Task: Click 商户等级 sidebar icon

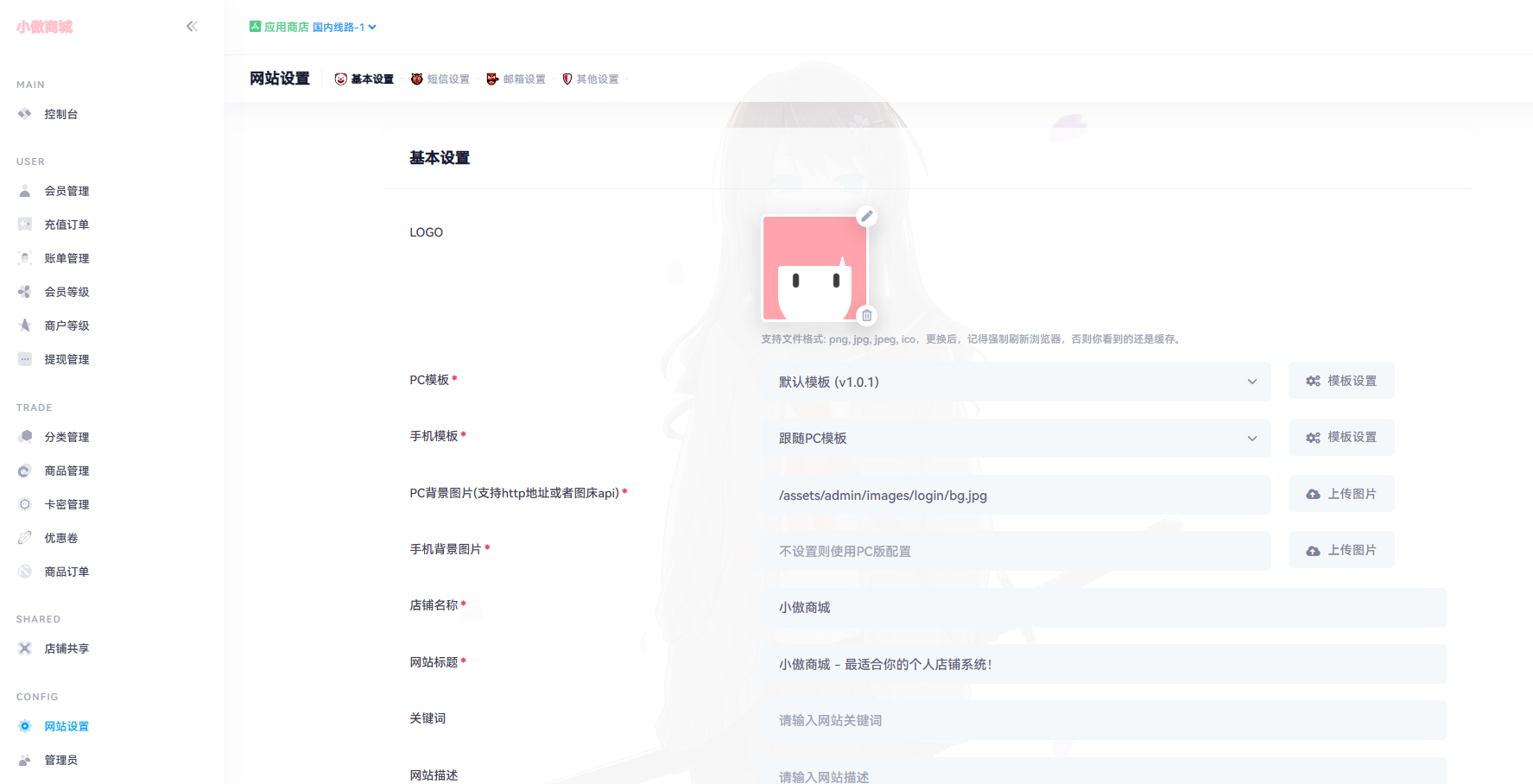Action: [x=25, y=326]
